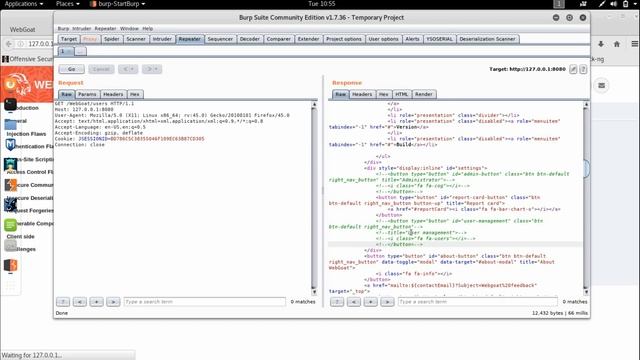Click request search previous match button
640x360 pixels.
tap(80, 302)
